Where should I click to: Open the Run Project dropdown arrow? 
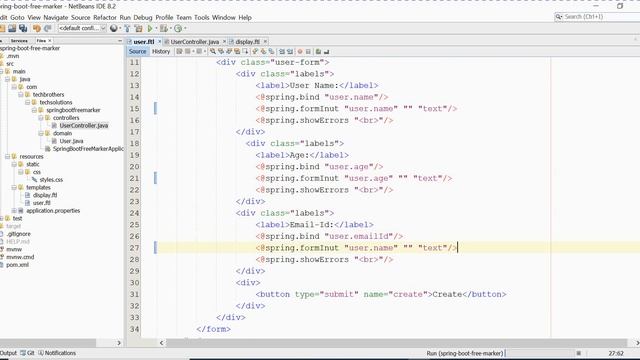point(156,28)
